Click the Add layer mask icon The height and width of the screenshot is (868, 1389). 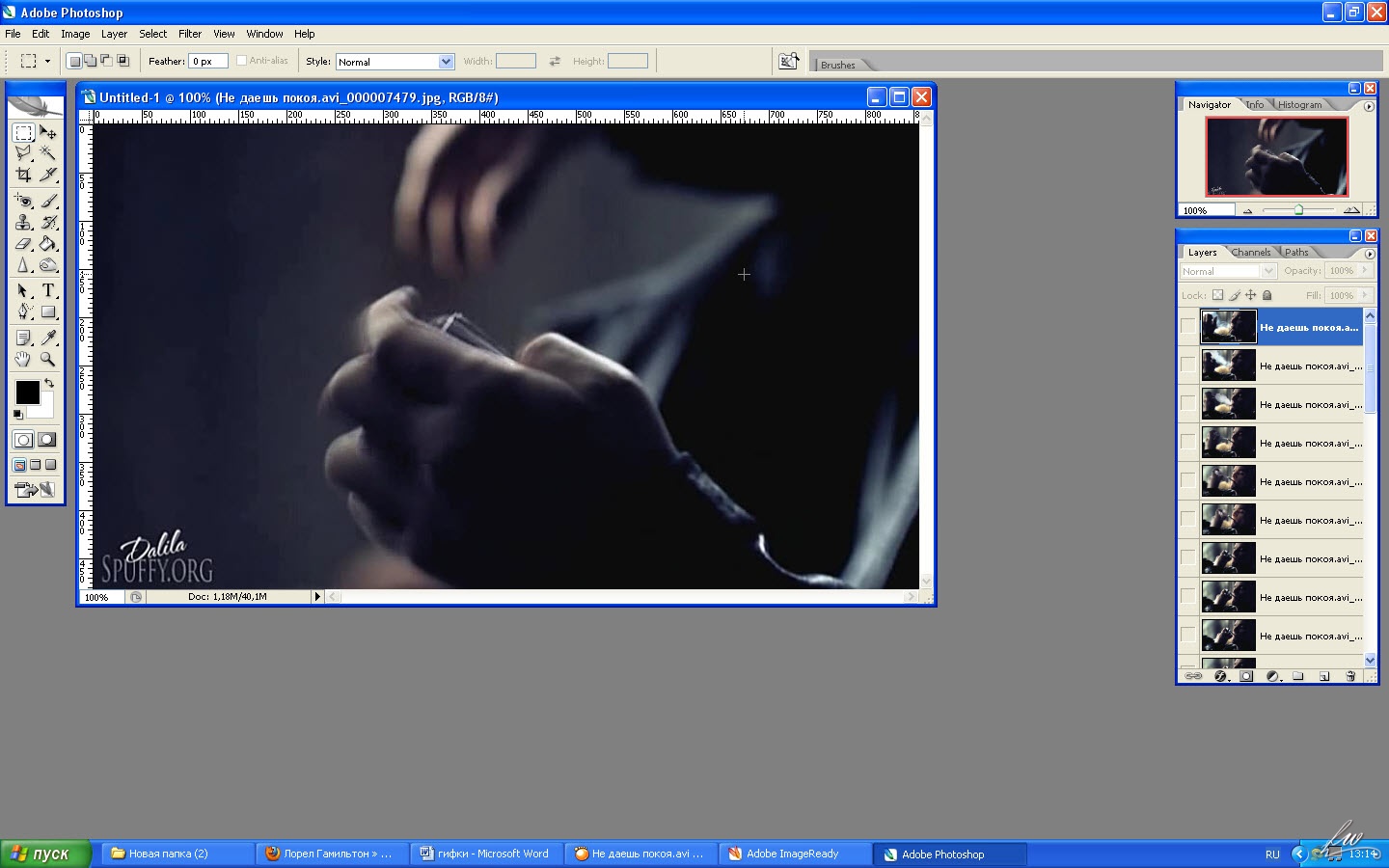(x=1246, y=676)
